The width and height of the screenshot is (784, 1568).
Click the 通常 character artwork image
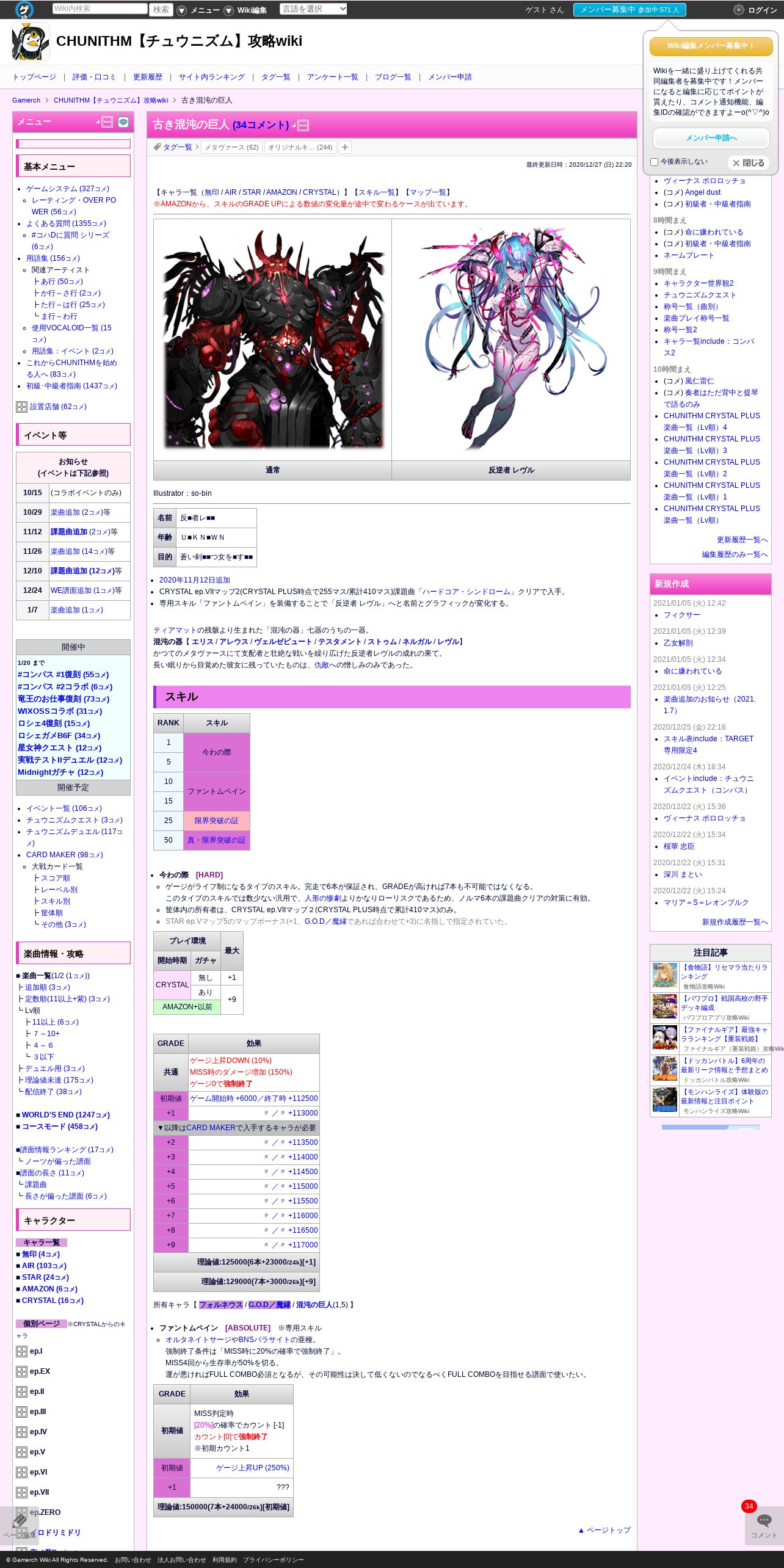272,339
